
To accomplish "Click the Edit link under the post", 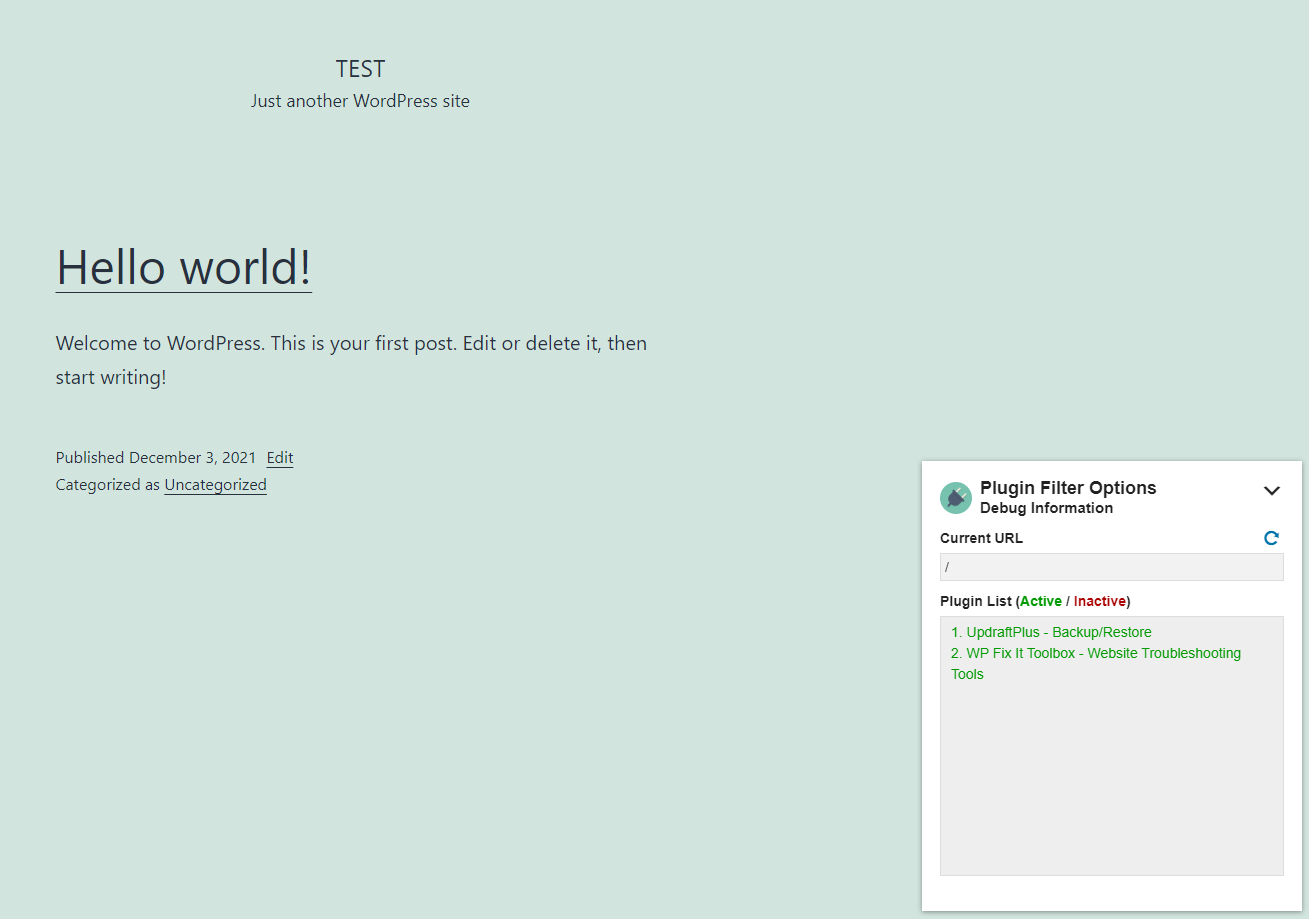I will pos(280,458).
